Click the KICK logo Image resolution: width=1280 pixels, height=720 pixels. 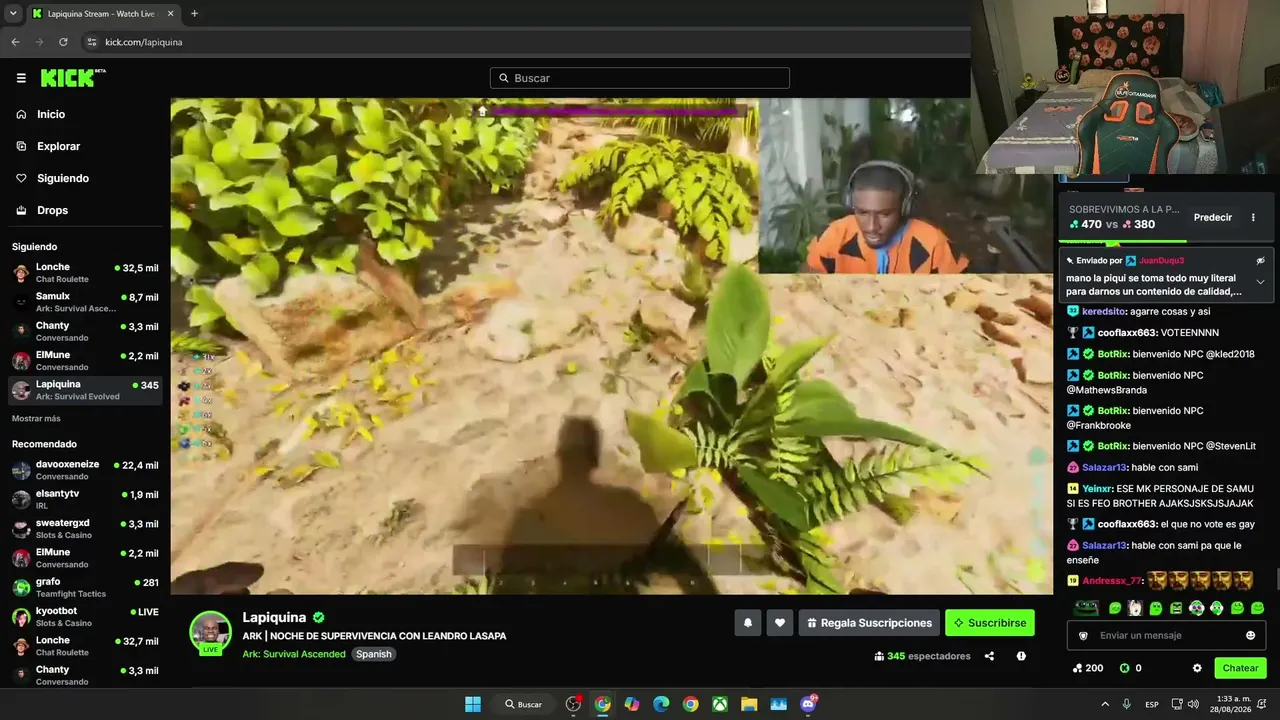(x=73, y=78)
